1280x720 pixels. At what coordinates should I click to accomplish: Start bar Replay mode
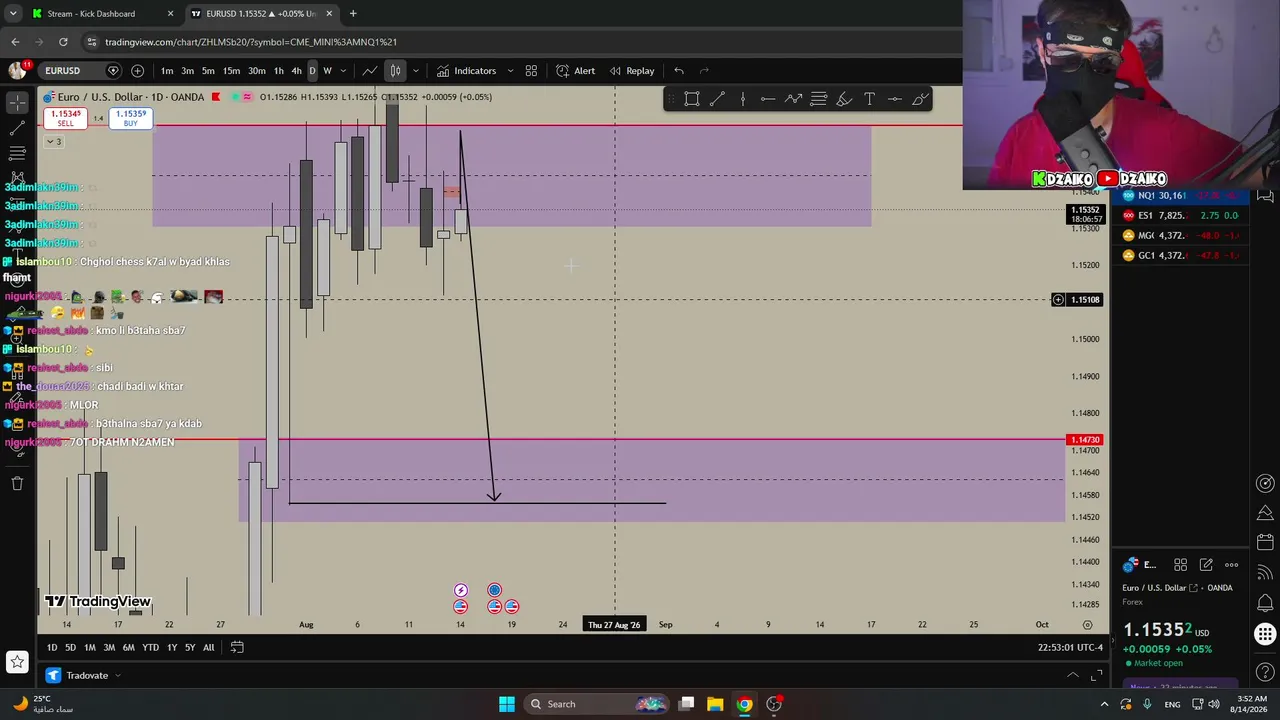point(631,71)
